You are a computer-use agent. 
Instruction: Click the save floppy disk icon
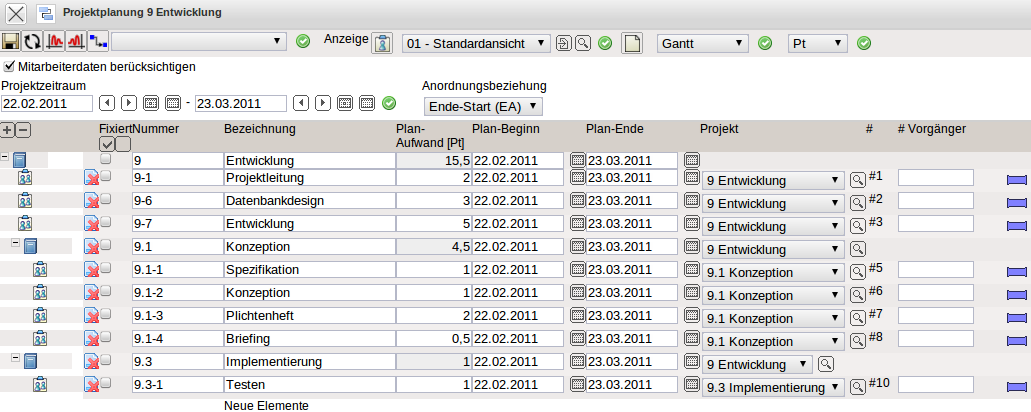[10, 42]
